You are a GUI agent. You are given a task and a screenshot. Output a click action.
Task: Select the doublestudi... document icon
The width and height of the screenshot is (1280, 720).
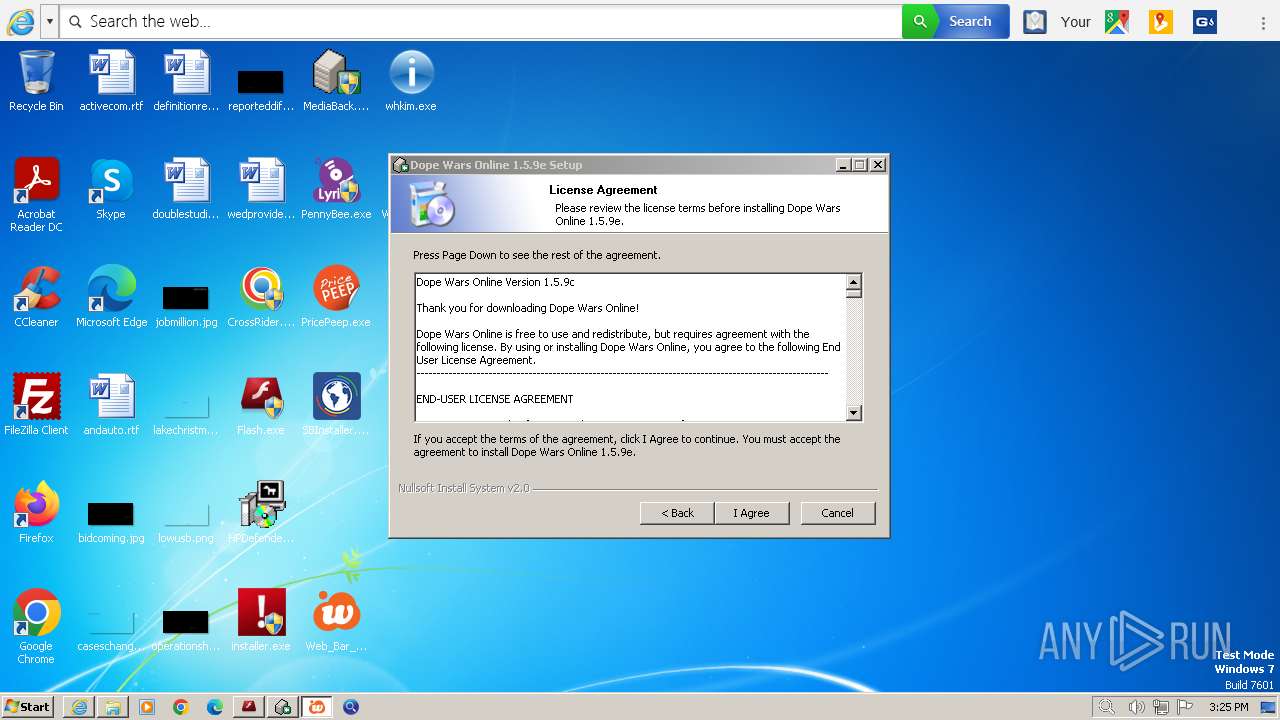[x=186, y=188]
